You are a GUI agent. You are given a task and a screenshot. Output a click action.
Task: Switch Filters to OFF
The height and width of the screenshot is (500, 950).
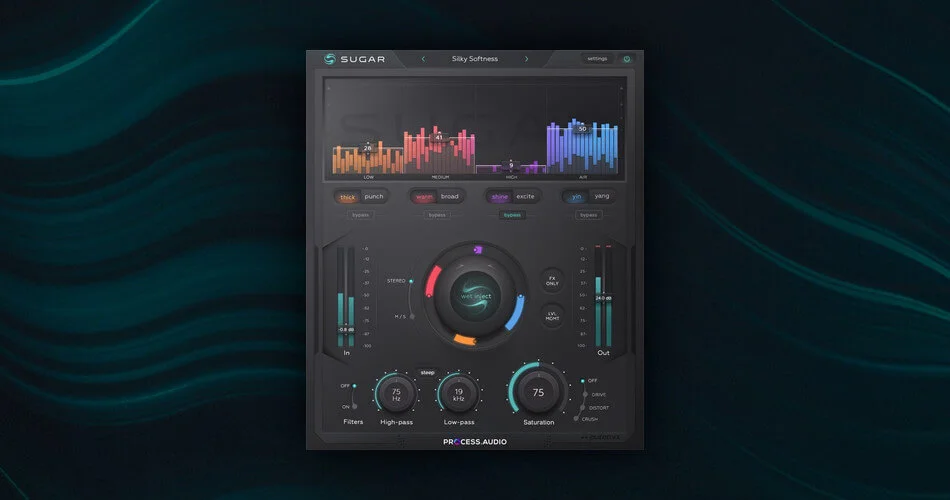(x=348, y=386)
